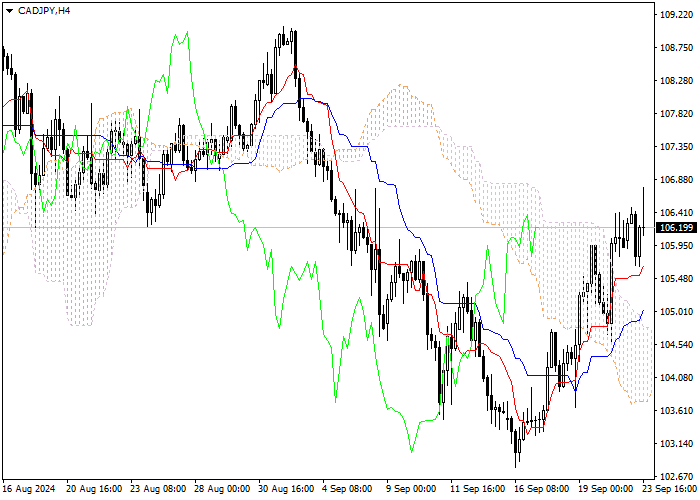700x500 pixels.
Task: Click the 107.350 price scale label
Action: [676, 147]
